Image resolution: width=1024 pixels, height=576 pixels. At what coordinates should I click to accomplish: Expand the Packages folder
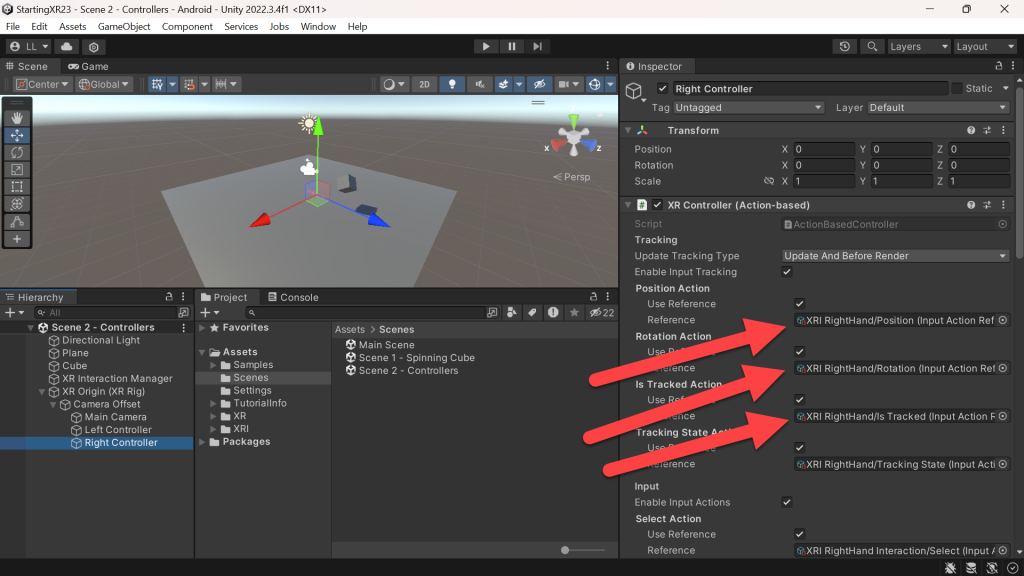[202, 442]
